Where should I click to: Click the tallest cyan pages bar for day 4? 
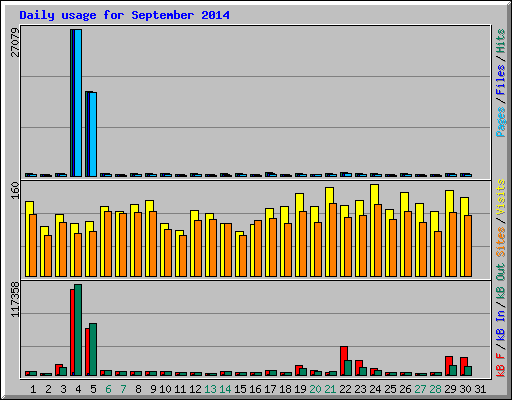78,103
